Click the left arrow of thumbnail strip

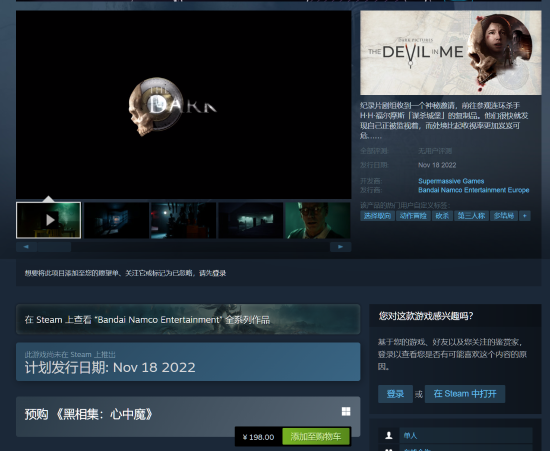pos(26,247)
